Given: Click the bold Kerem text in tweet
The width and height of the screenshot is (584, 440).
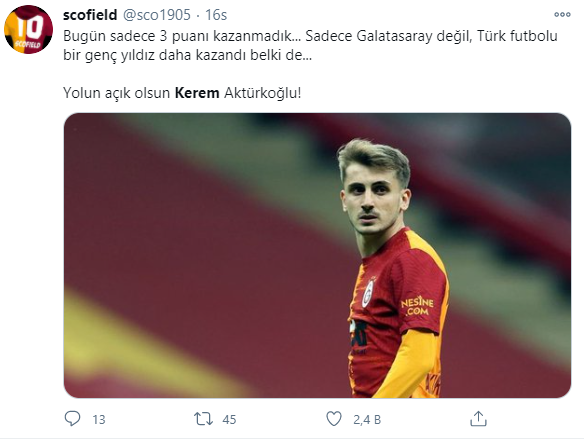Looking at the screenshot, I should coord(197,93).
